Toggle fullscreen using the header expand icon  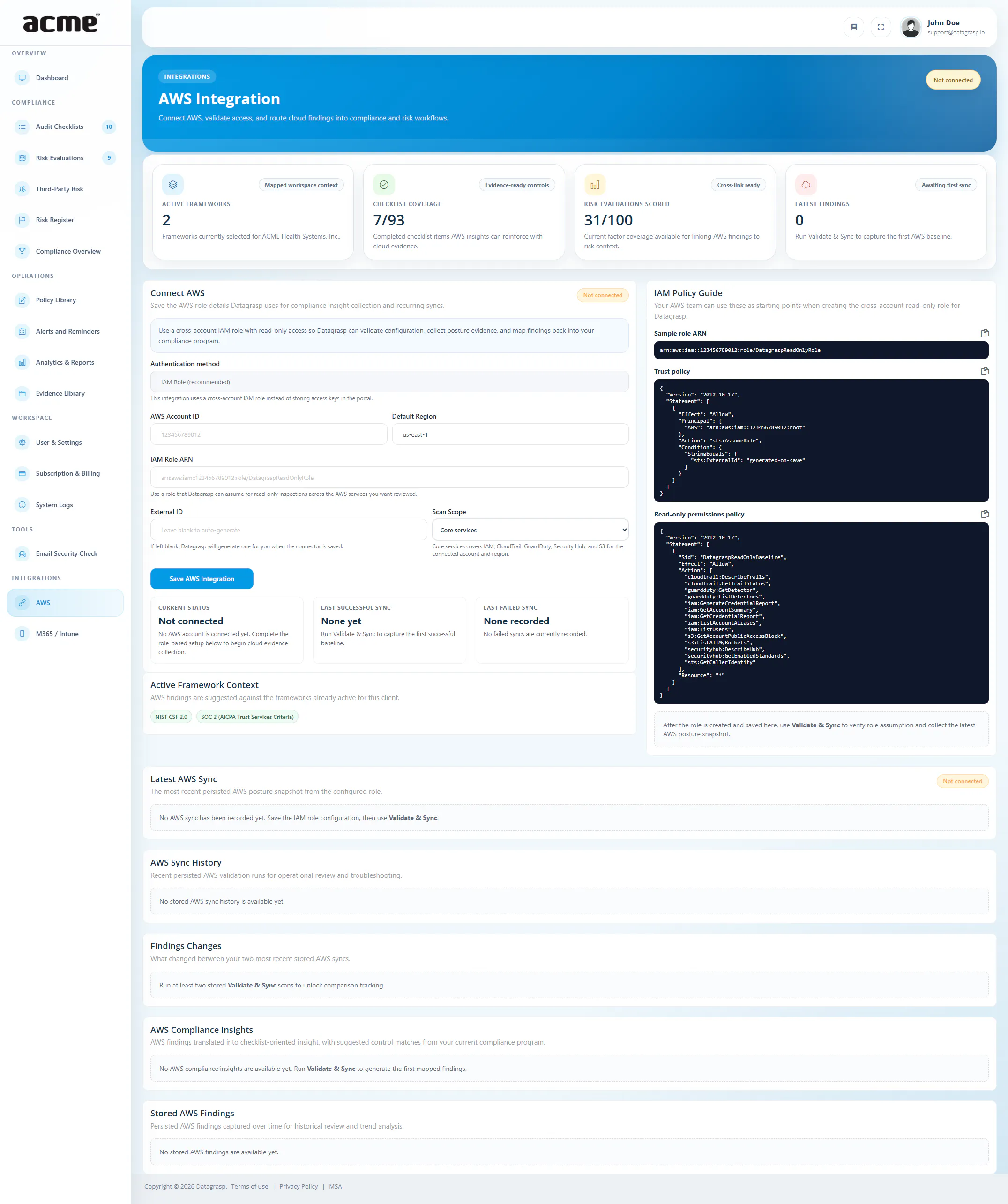pyautogui.click(x=881, y=27)
